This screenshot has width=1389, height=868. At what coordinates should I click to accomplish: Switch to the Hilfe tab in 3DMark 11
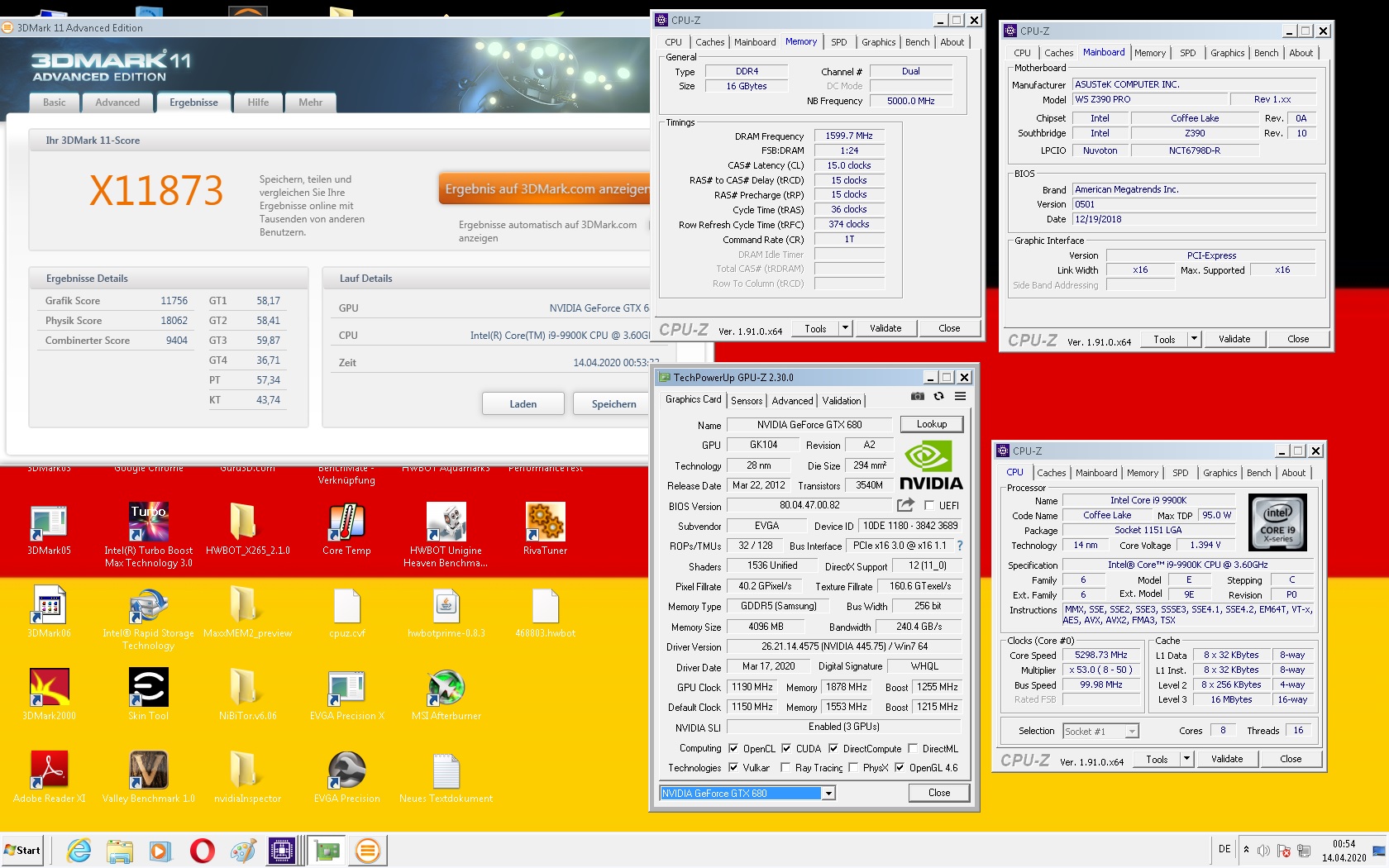click(258, 103)
